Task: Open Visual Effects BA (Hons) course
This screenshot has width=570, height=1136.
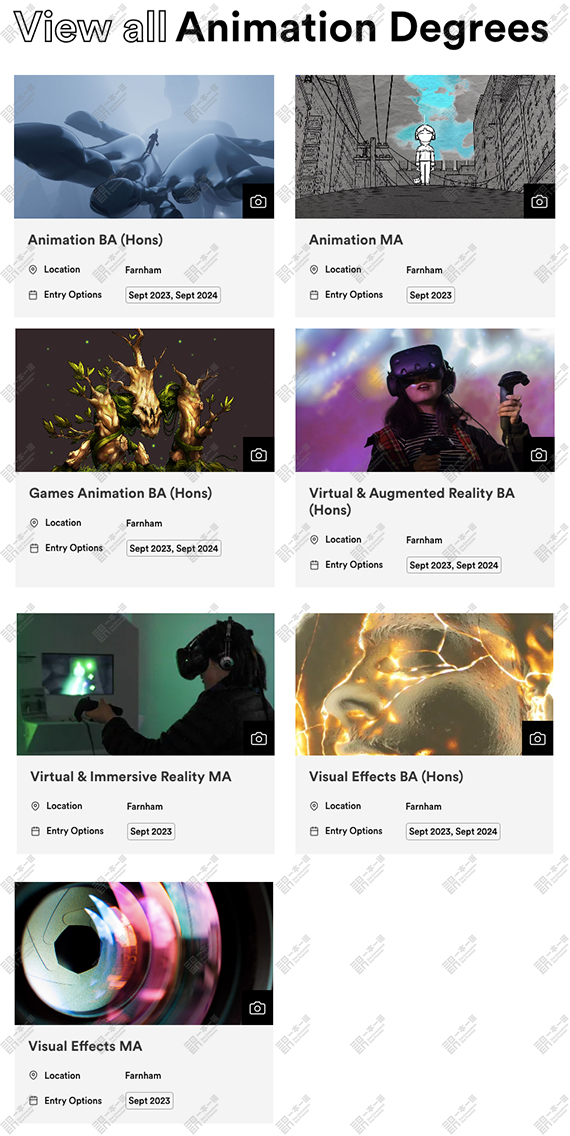Action: click(386, 777)
